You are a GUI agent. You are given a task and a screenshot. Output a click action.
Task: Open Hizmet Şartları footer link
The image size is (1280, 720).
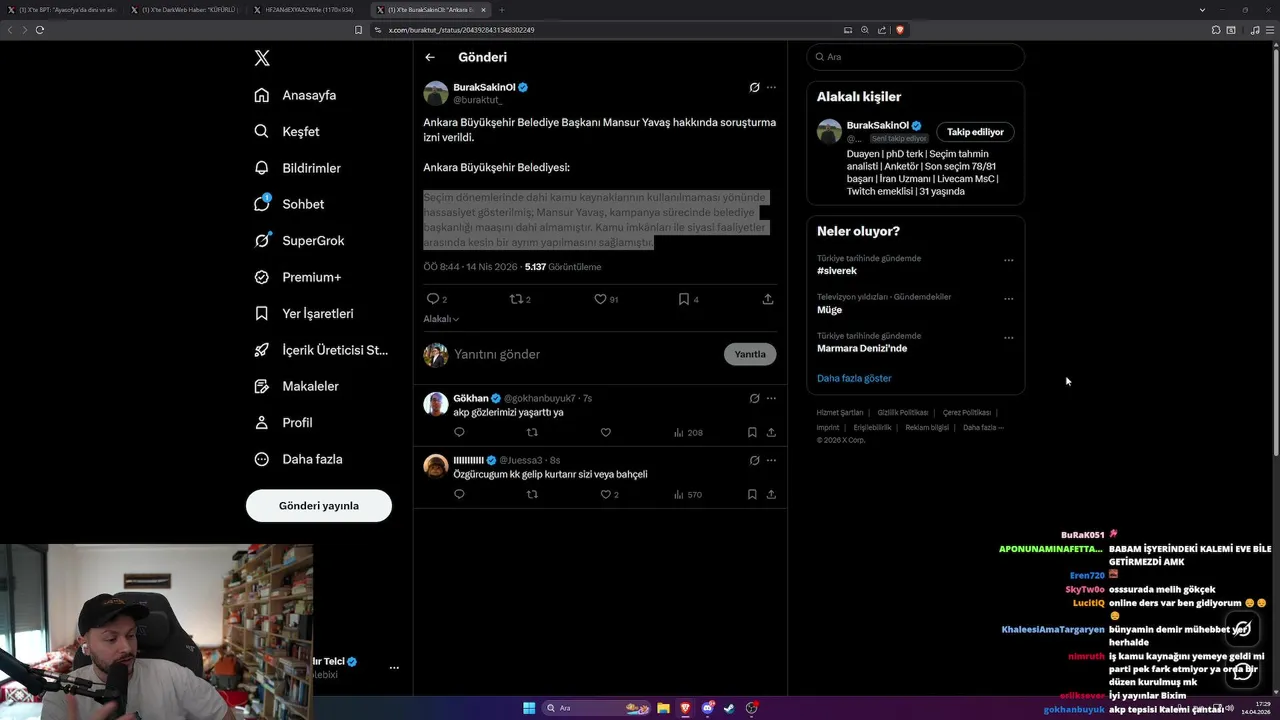[840, 412]
